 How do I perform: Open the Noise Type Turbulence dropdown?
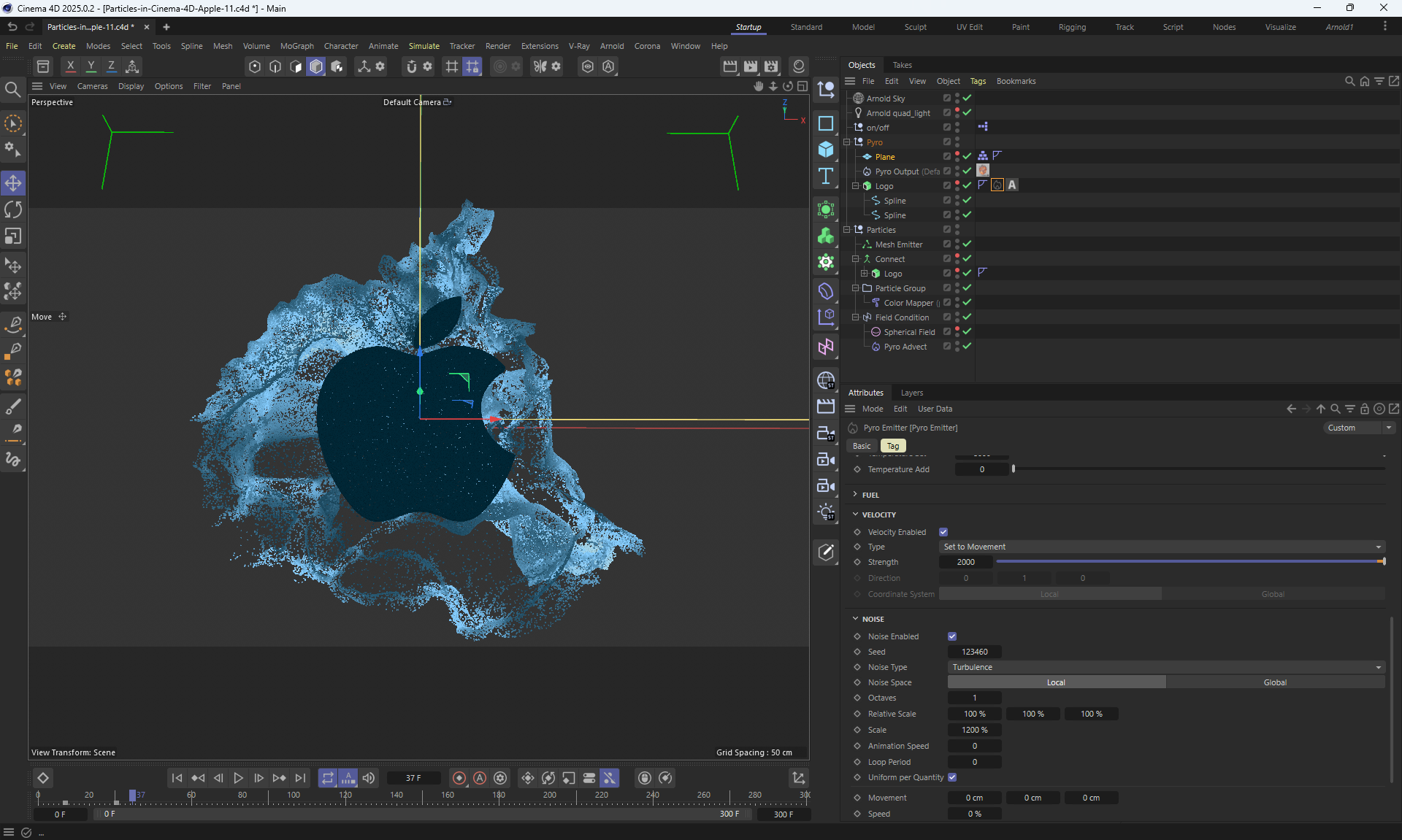coord(1166,667)
